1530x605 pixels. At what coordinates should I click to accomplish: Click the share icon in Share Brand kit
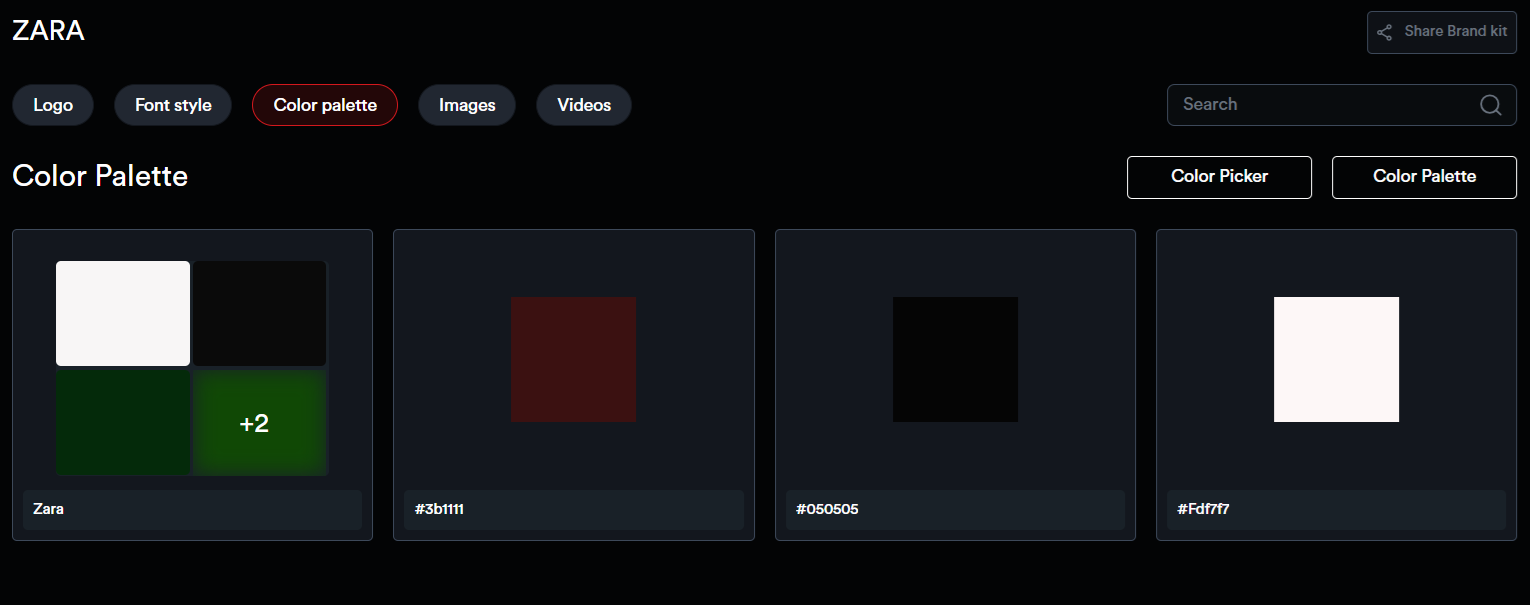(1384, 32)
